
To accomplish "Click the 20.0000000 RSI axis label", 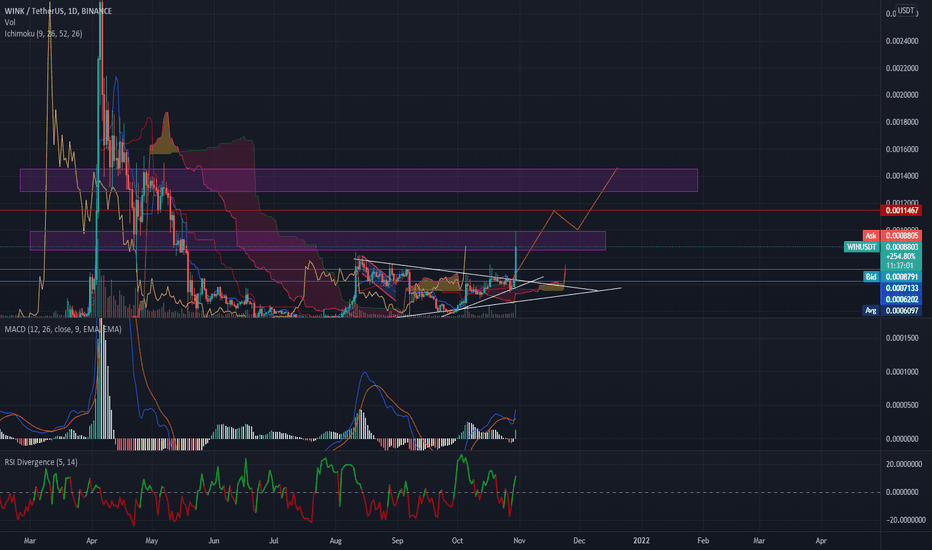I will point(904,464).
